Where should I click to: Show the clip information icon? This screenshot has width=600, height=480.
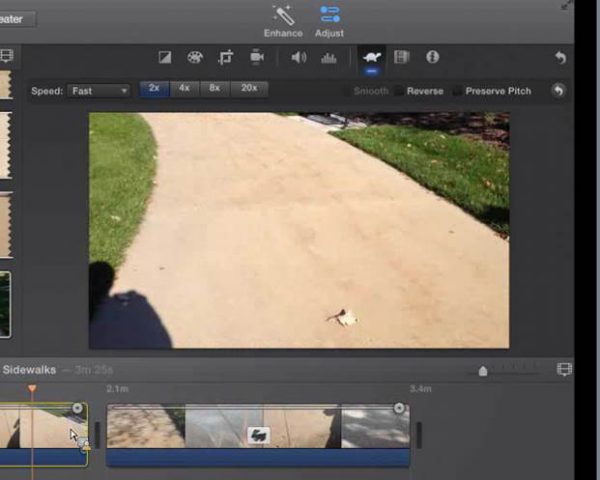tap(432, 58)
